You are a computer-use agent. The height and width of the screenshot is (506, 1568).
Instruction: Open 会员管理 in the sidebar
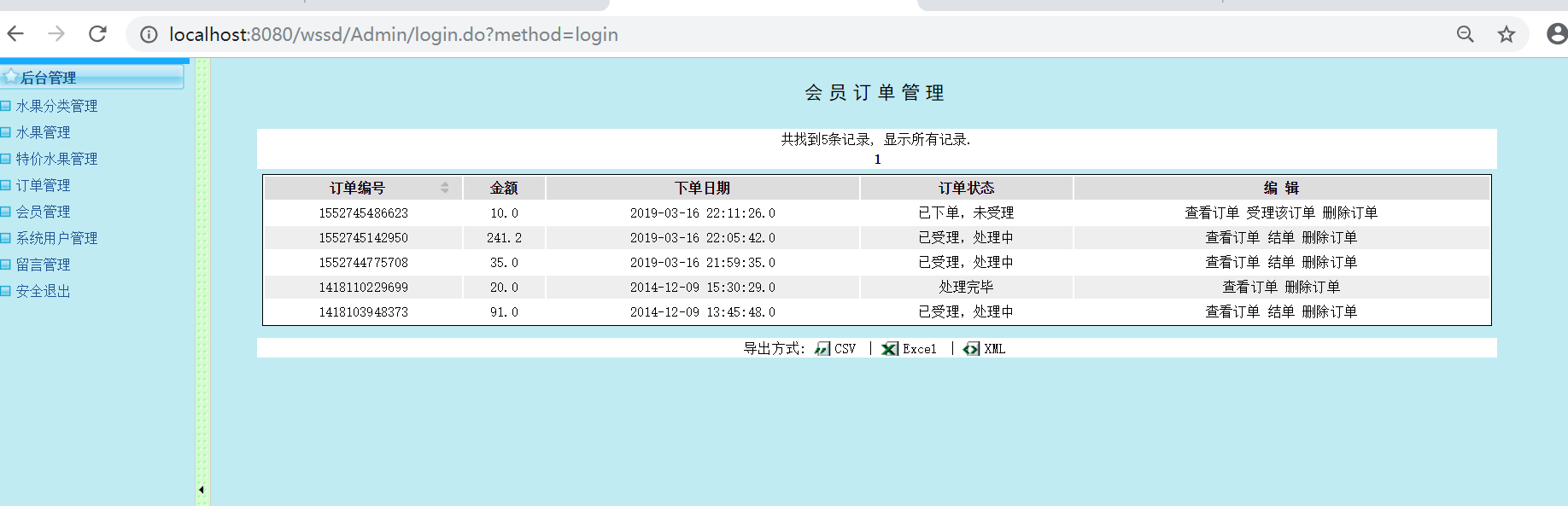click(43, 212)
